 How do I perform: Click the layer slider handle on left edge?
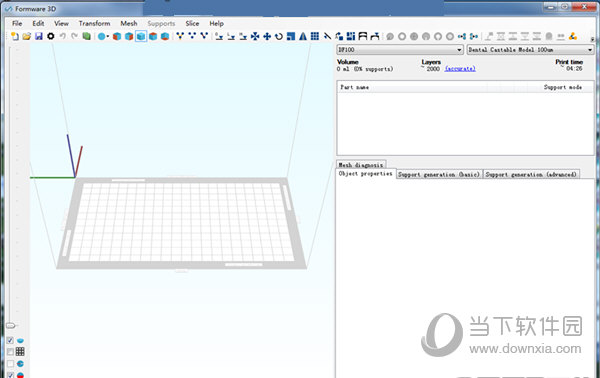point(11,326)
